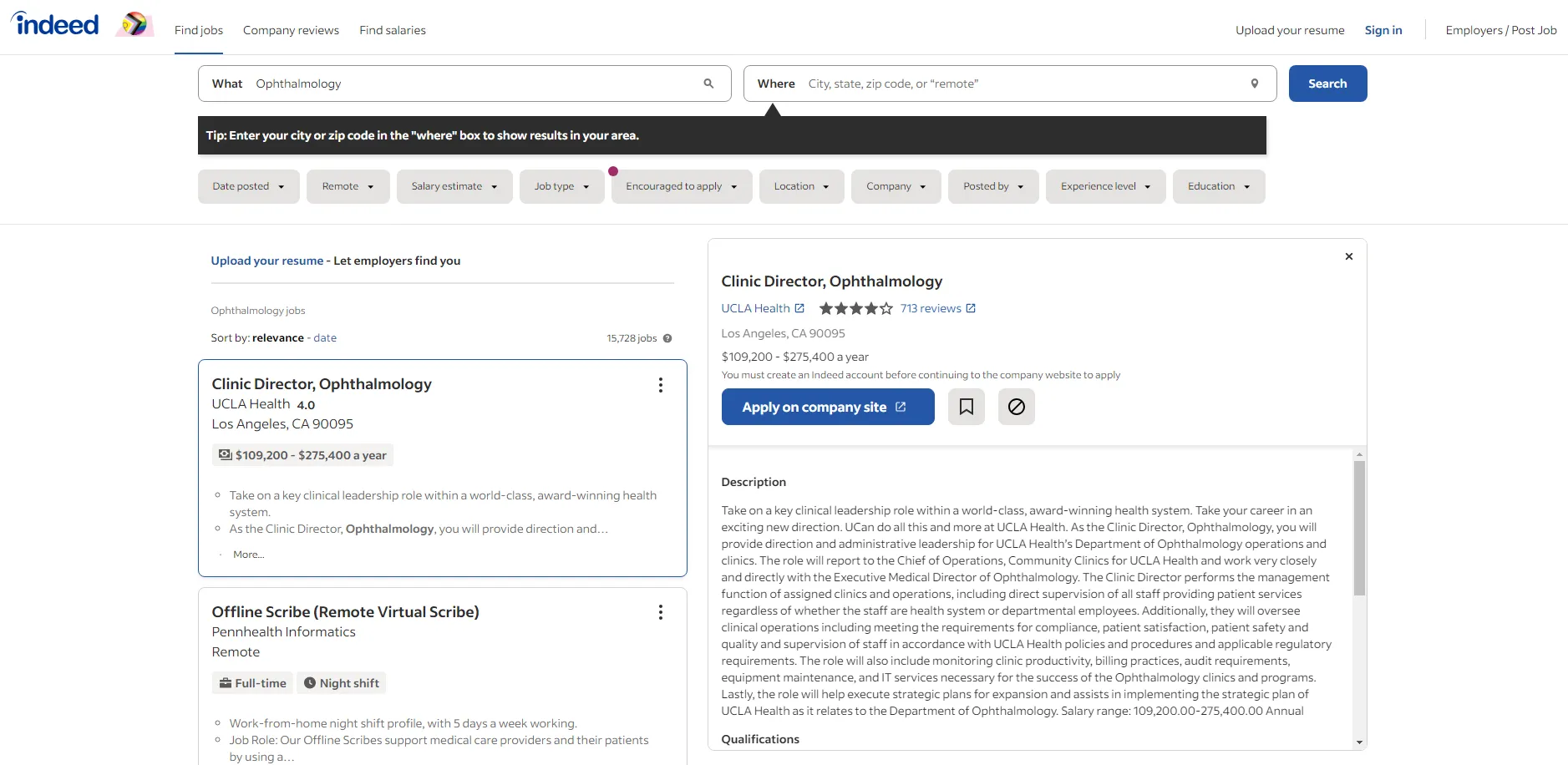Click the pride flag icon beside Indeed logo
The height and width of the screenshot is (765, 1568).
click(x=134, y=24)
